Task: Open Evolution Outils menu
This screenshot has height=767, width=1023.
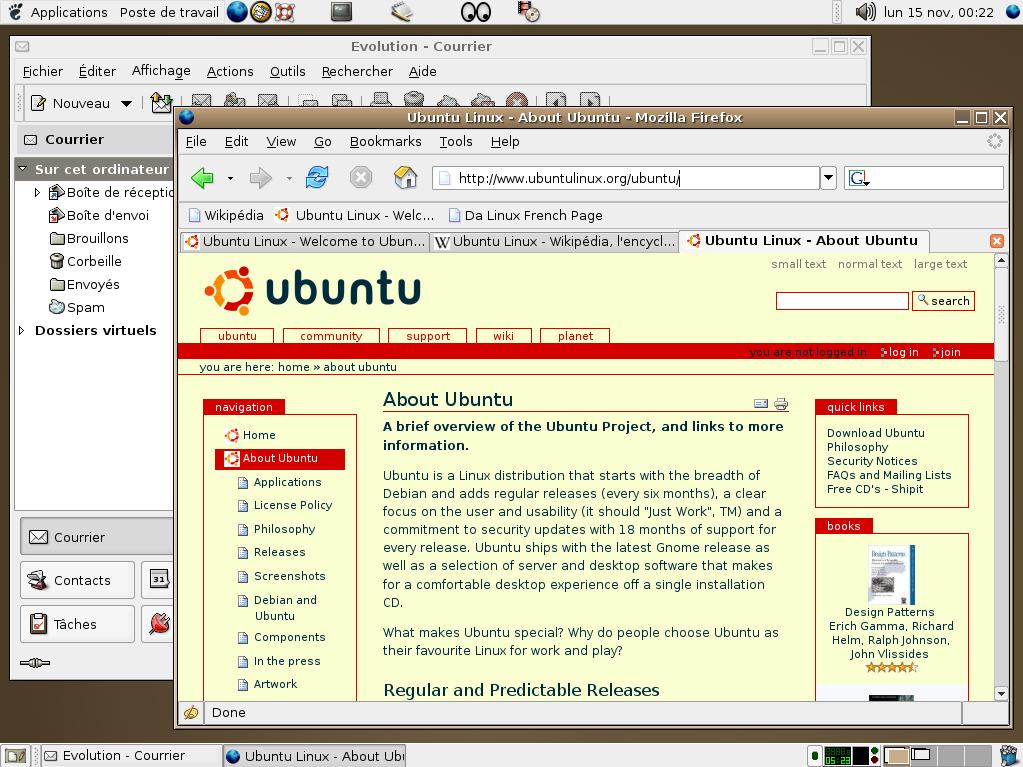Action: click(287, 71)
